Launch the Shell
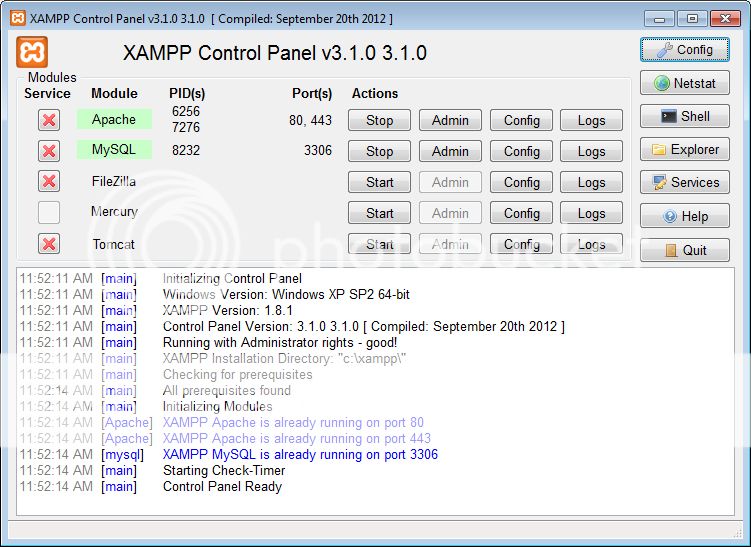This screenshot has width=751, height=547. pos(684,116)
